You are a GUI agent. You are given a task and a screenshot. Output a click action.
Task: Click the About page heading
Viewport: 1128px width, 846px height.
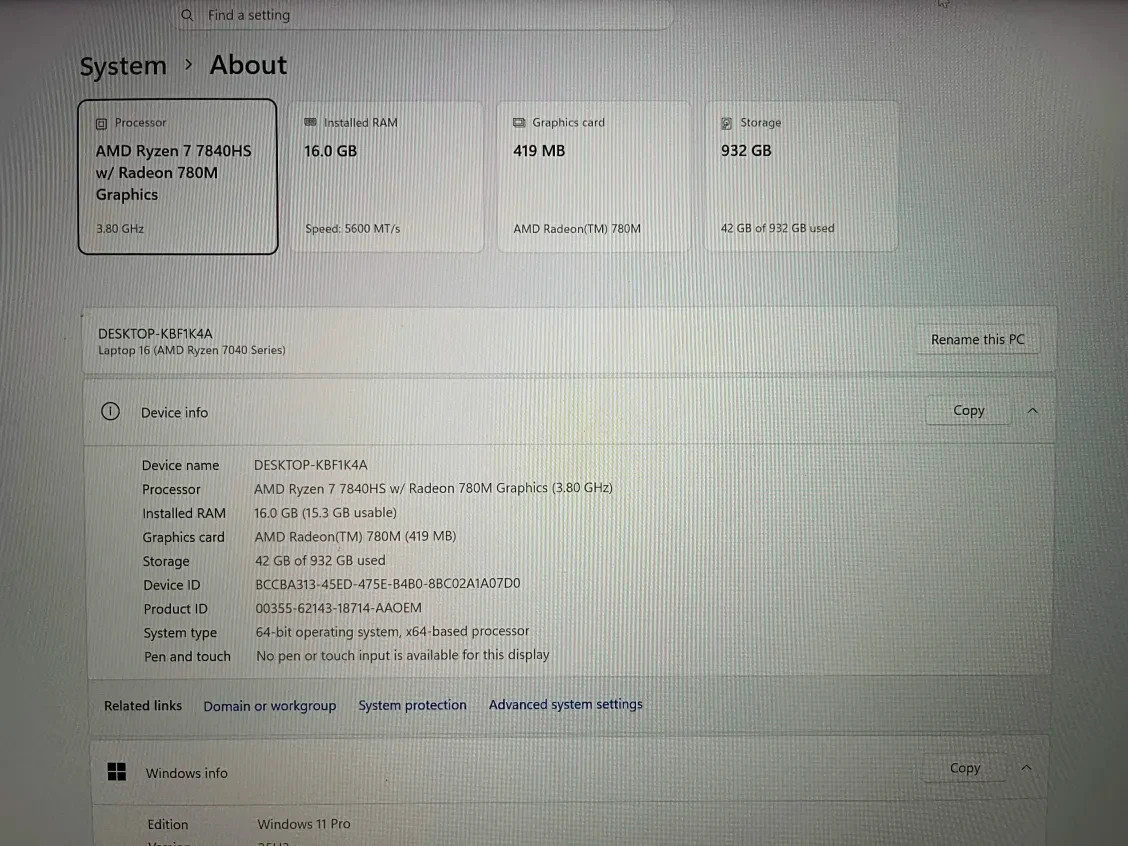coord(248,65)
